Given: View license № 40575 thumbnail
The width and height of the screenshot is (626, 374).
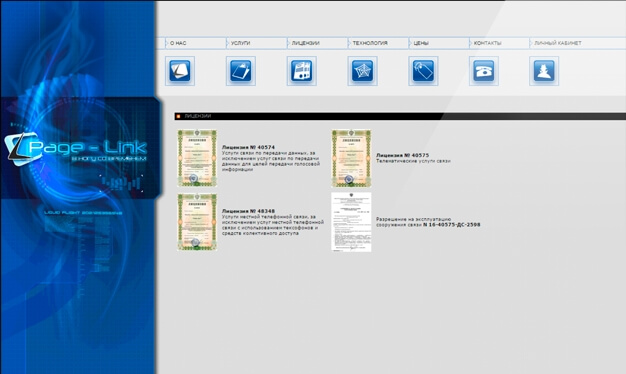Looking at the screenshot, I should [351, 158].
